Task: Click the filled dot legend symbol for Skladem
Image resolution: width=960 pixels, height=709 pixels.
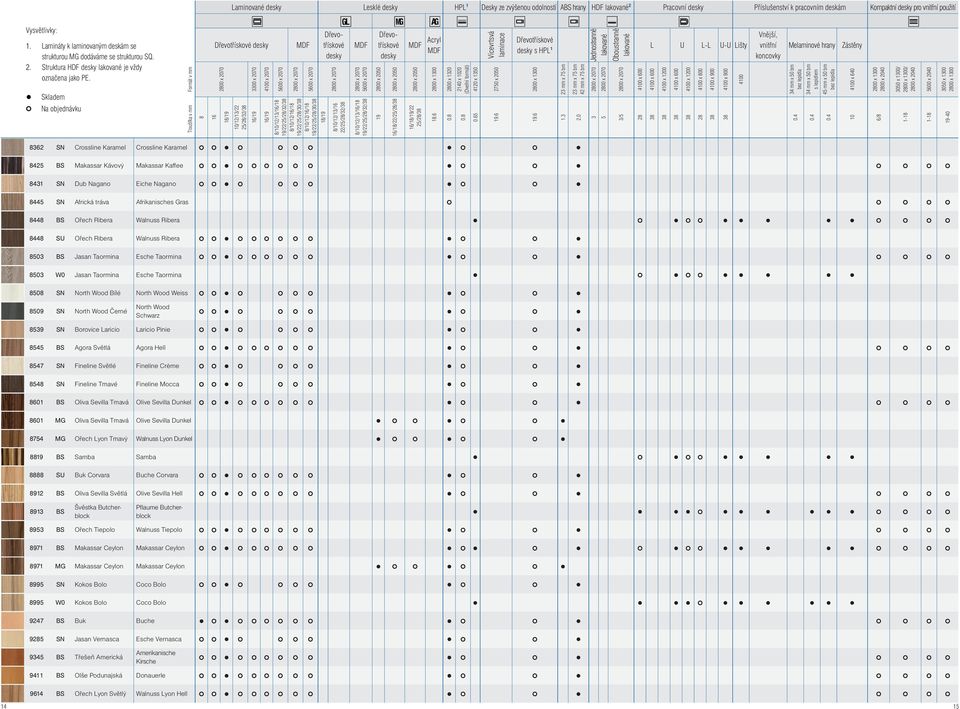Action: tap(29, 97)
